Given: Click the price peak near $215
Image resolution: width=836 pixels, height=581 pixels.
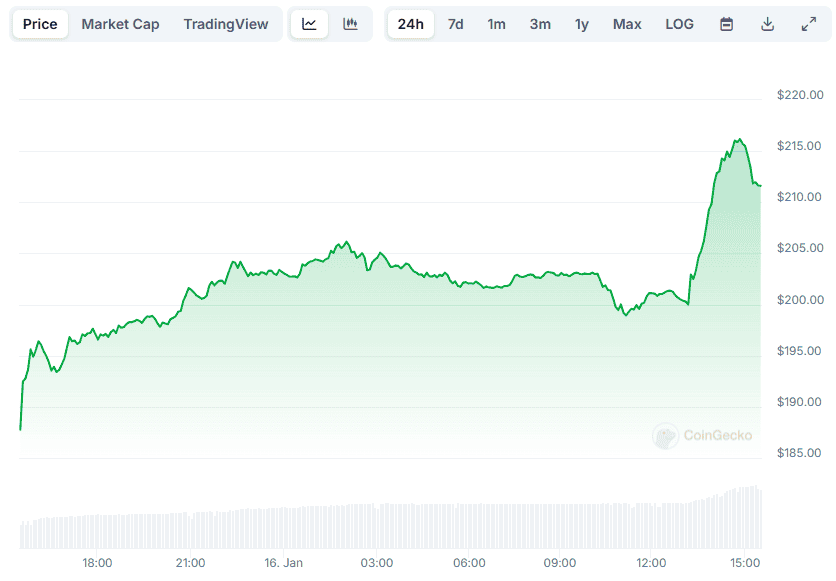Looking at the screenshot, I should coord(738,141).
